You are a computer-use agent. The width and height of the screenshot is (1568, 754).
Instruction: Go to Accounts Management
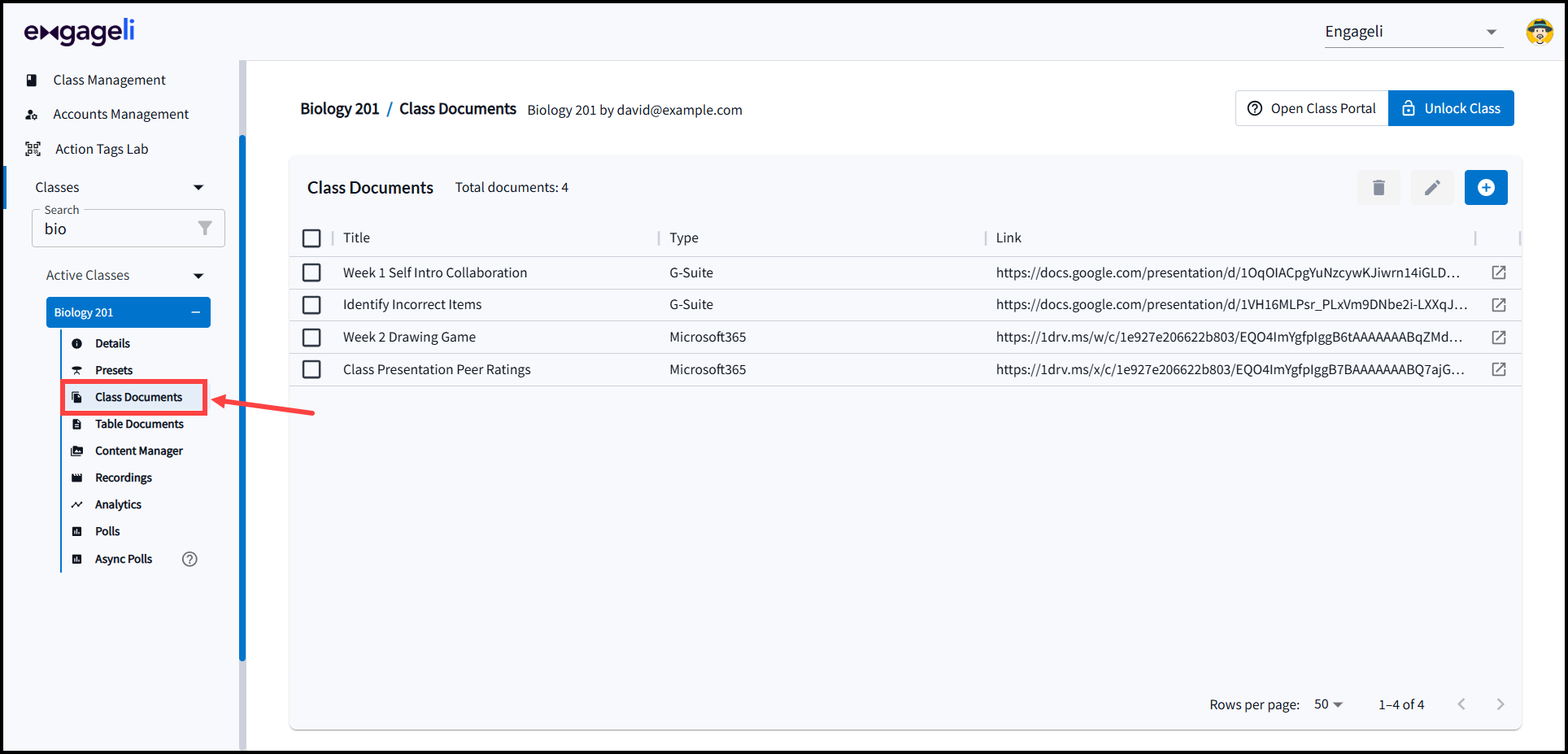120,115
